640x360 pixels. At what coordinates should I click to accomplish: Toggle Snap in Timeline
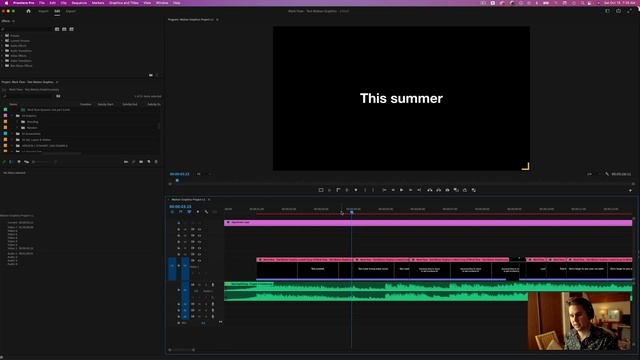point(180,212)
